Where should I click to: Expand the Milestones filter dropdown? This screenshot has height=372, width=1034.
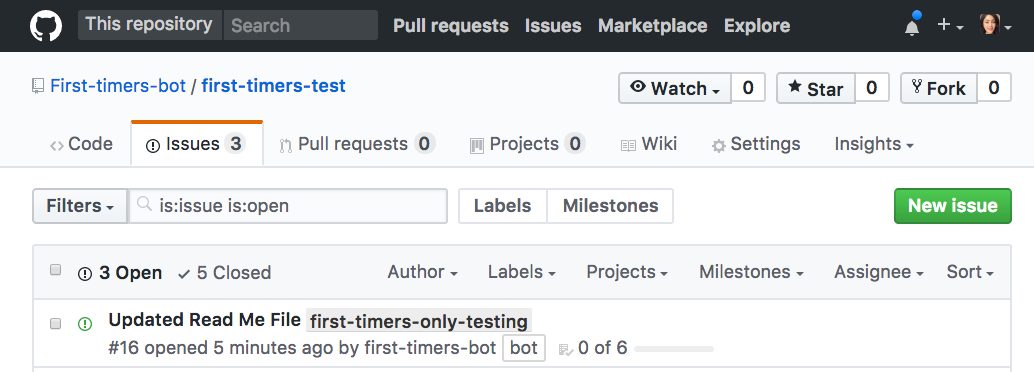[x=751, y=272]
